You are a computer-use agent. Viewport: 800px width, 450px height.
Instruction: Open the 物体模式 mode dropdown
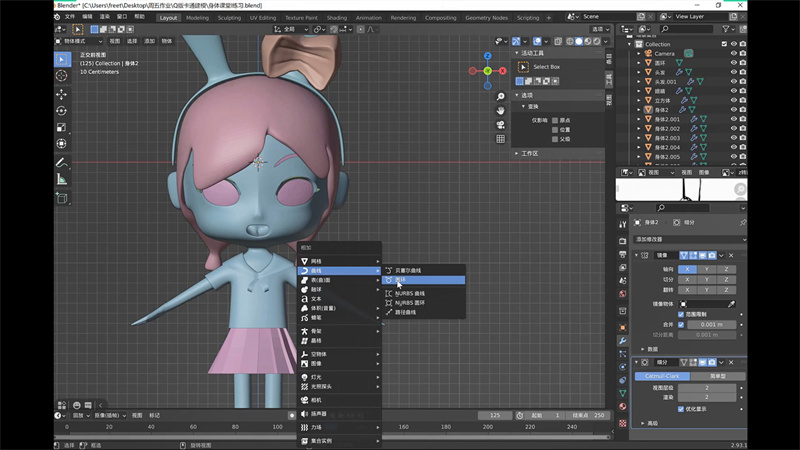click(x=79, y=41)
